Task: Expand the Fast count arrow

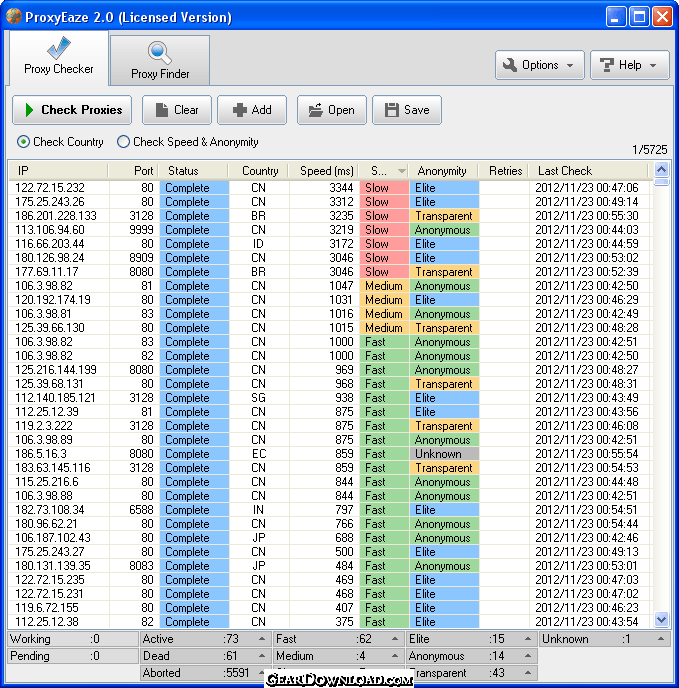Action: (395, 639)
